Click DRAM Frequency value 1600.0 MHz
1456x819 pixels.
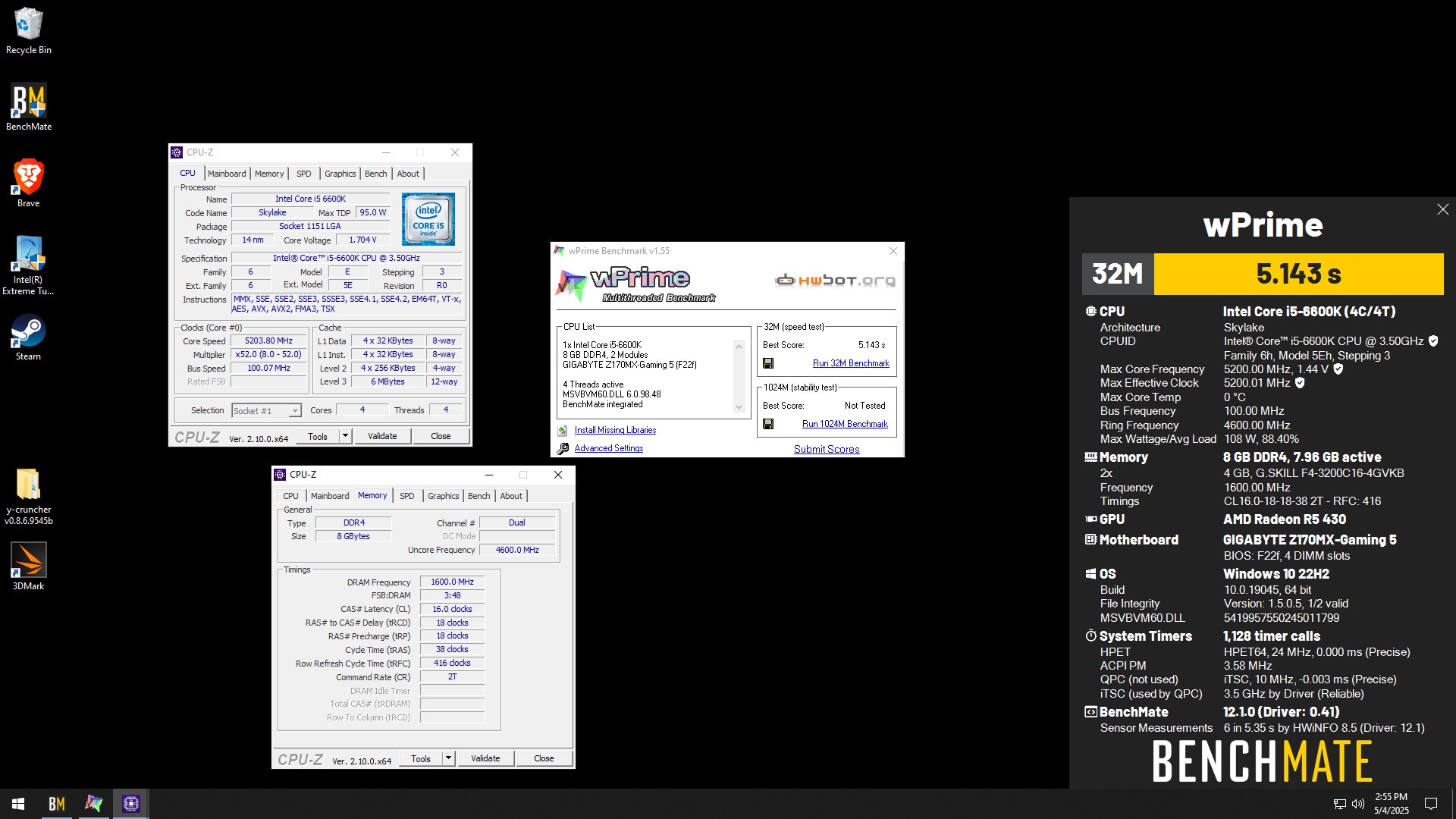pos(452,582)
